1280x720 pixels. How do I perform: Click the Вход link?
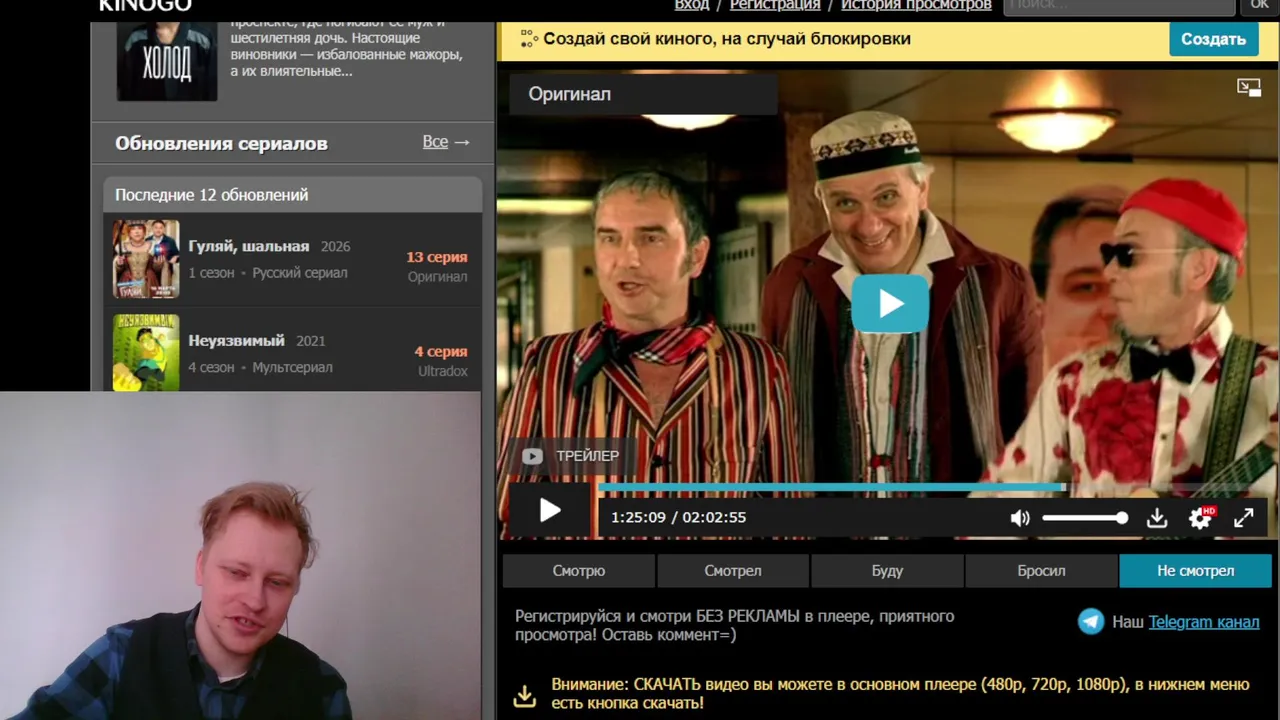click(x=692, y=5)
